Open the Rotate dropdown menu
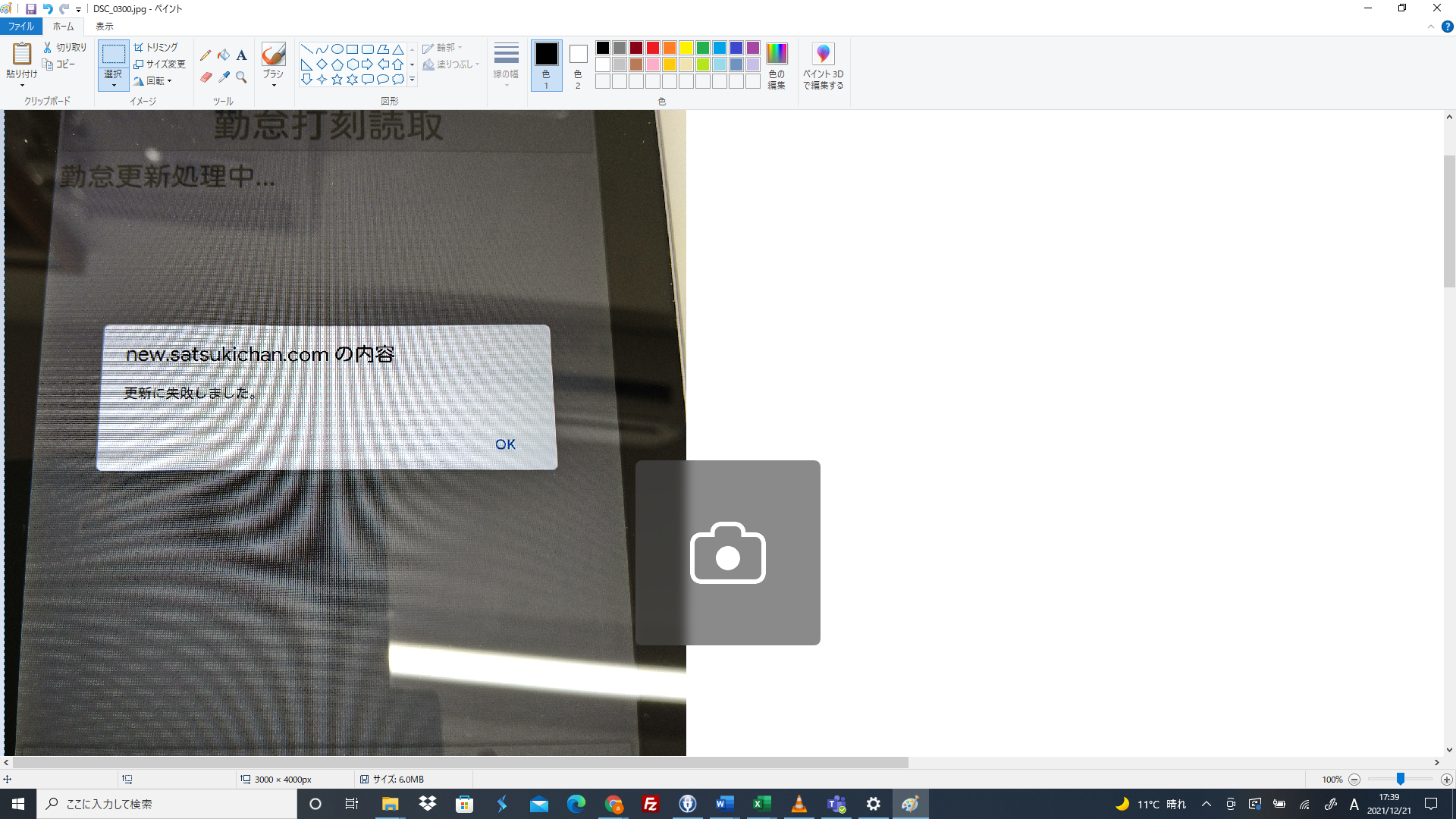 pos(158,80)
